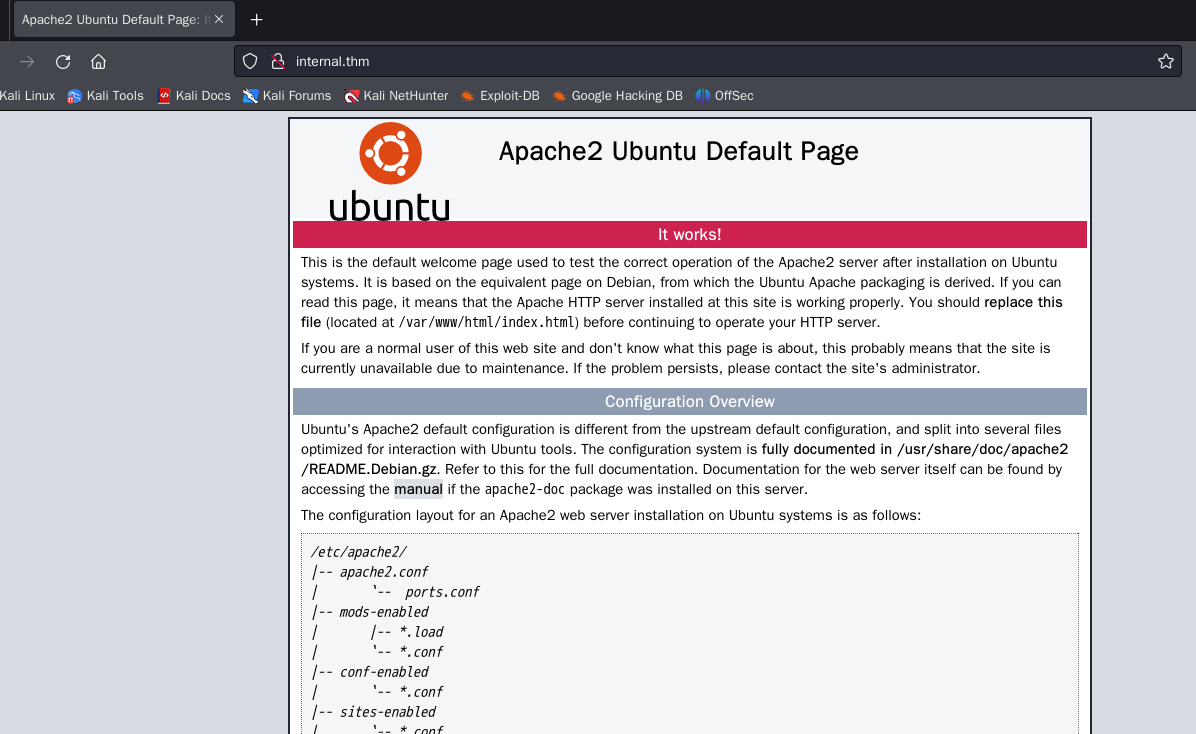Click the forward navigation arrow
The height and width of the screenshot is (734, 1196).
[27, 62]
